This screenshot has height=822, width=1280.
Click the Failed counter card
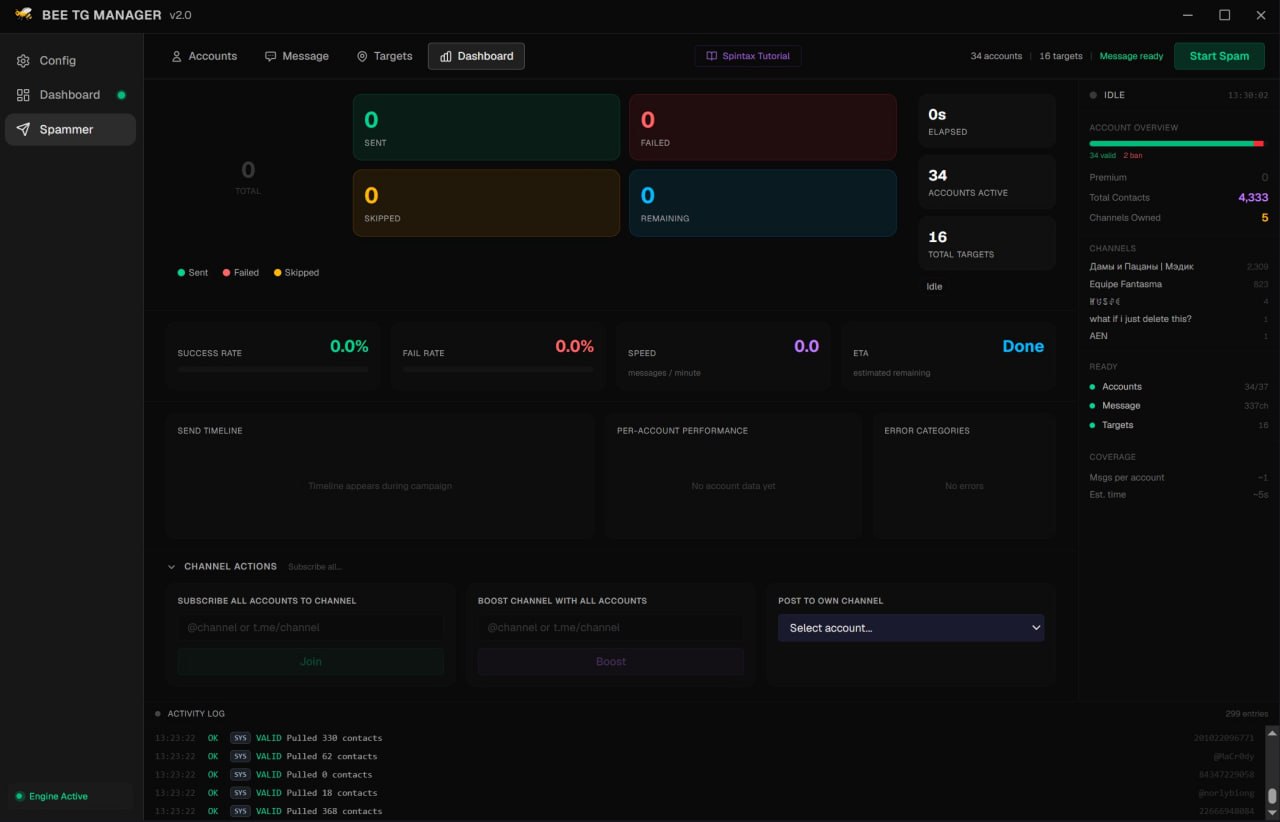tap(763, 128)
